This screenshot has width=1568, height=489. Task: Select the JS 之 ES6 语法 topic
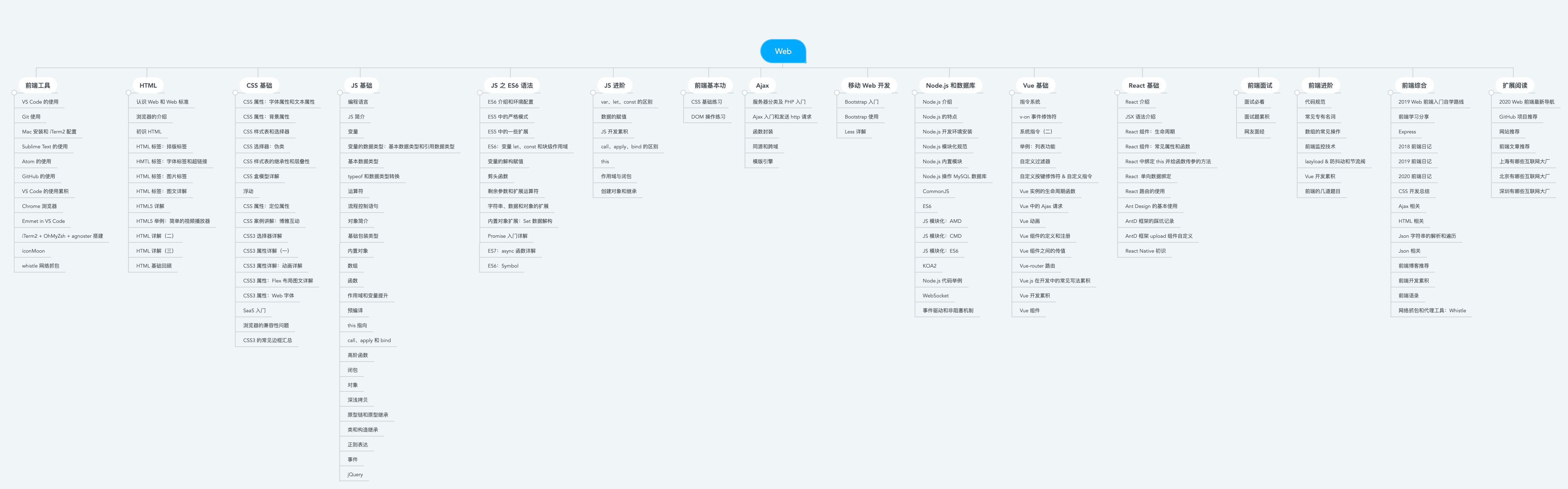(511, 85)
